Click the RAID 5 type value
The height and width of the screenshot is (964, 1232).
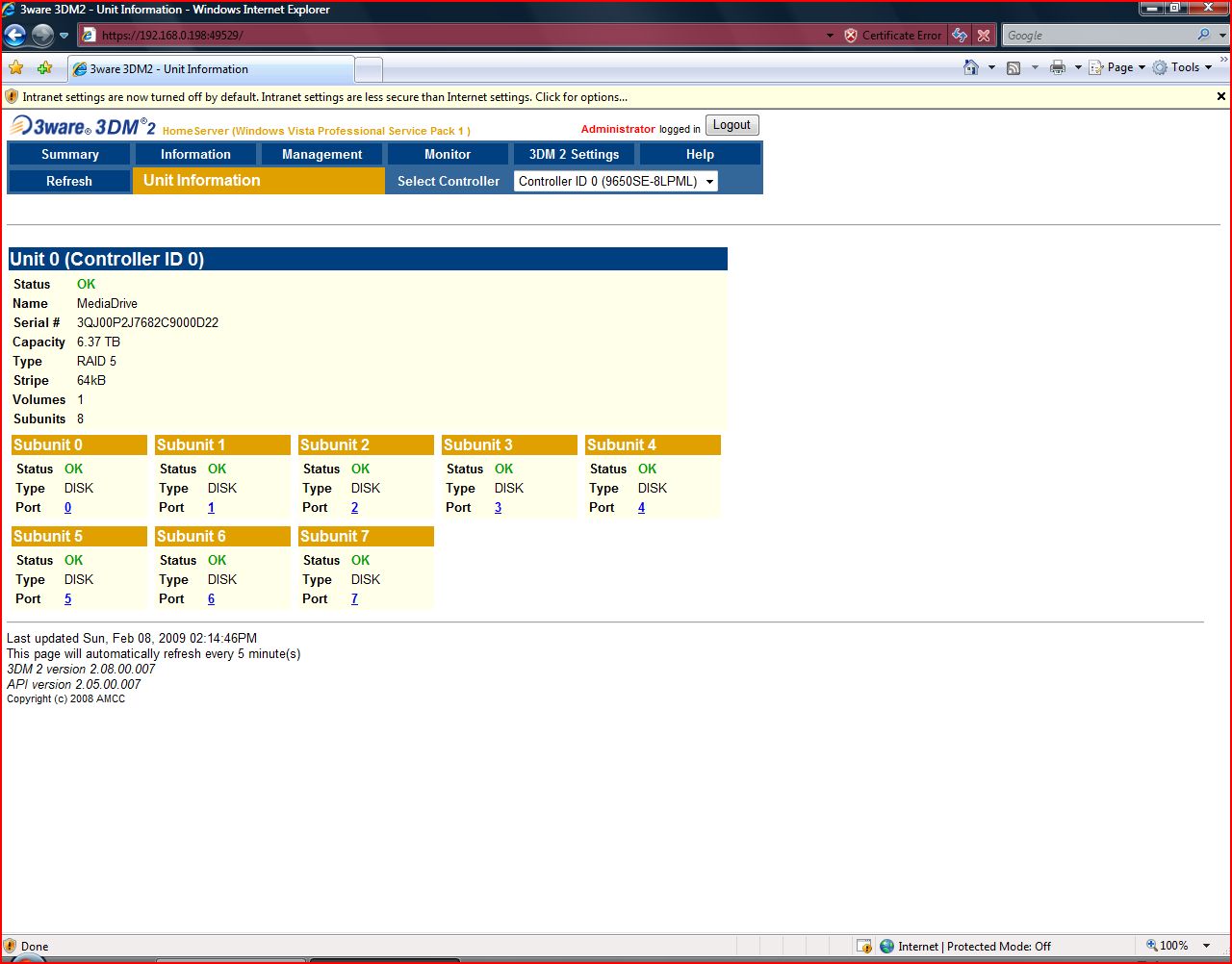[96, 361]
